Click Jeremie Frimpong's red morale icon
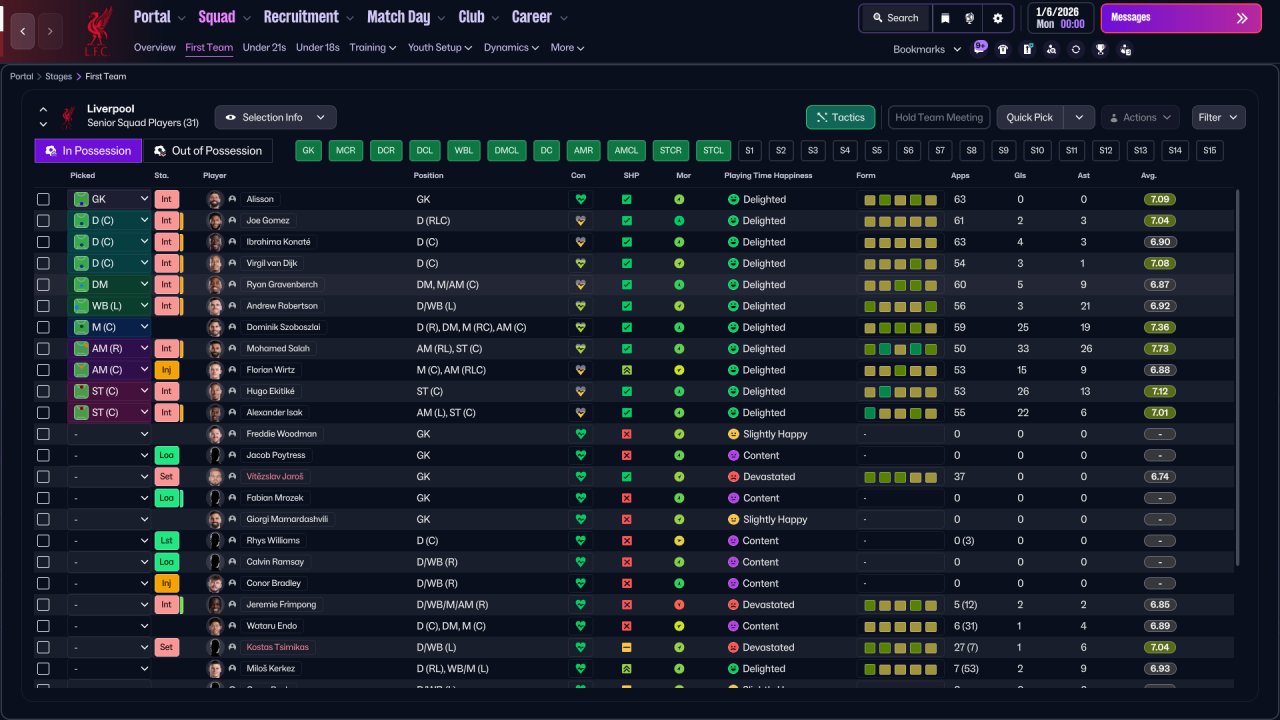 (679, 605)
